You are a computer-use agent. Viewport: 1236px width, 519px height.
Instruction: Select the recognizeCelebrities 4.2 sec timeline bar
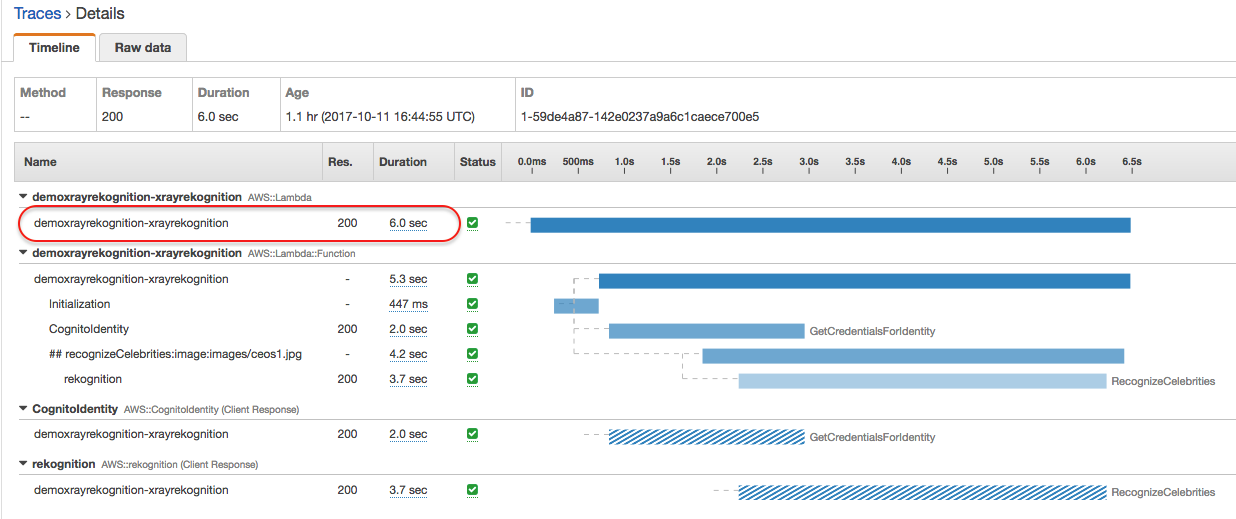point(913,356)
